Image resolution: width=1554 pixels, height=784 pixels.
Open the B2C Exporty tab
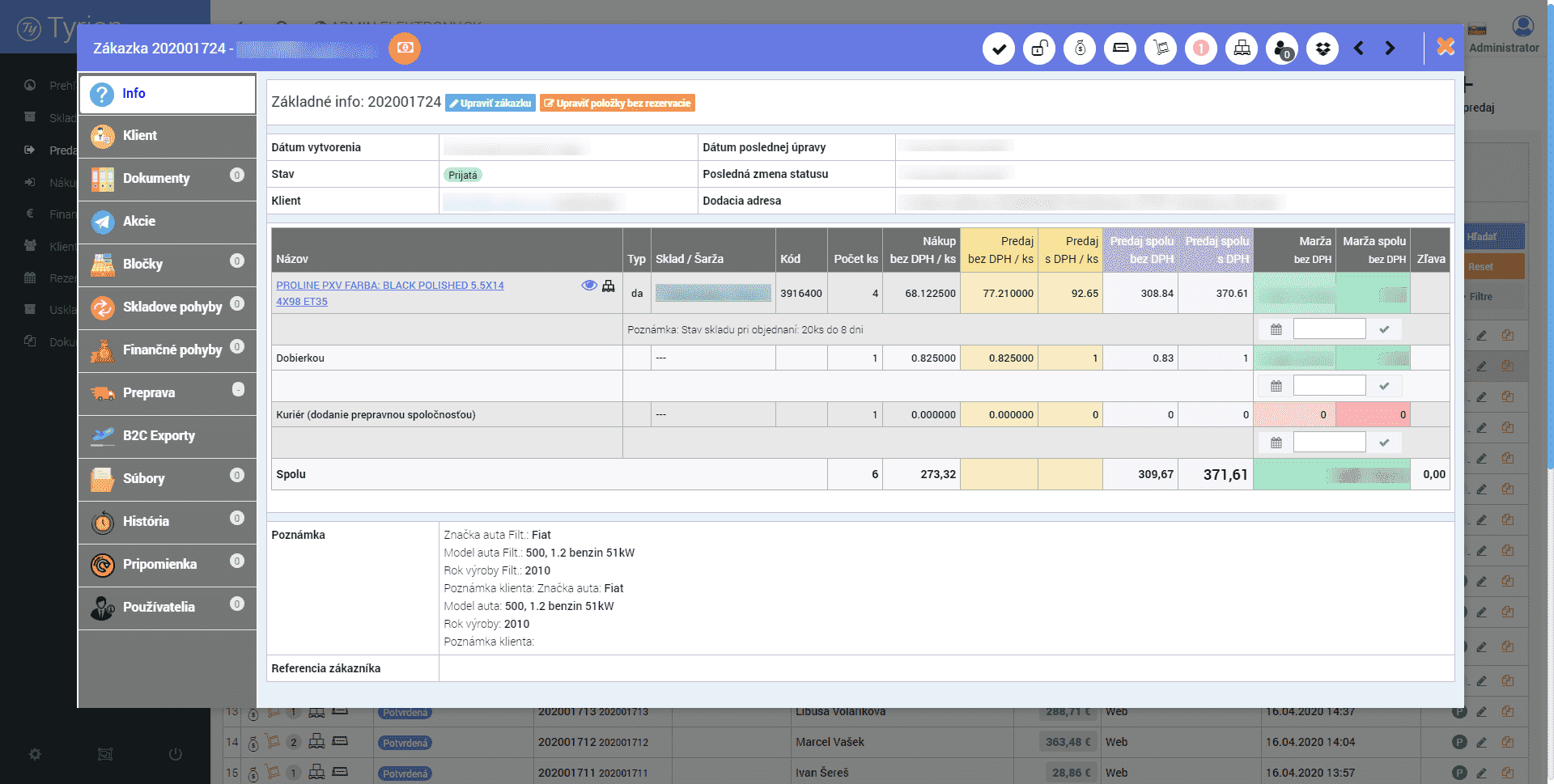tap(168, 436)
